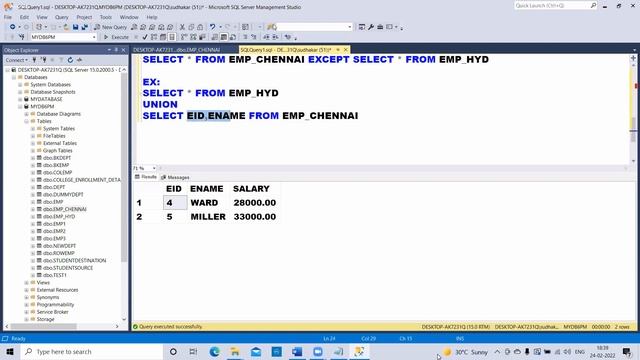Click the Connect Object Explorer plug icon

tap(34, 60)
